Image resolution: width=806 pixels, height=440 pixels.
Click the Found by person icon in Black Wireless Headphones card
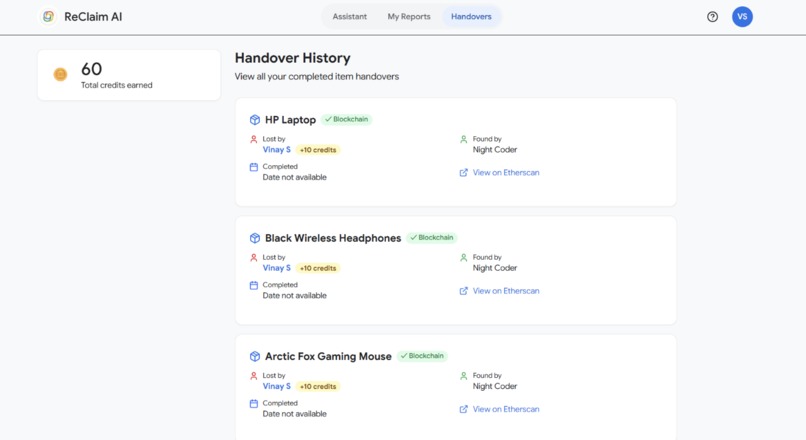tap(464, 258)
